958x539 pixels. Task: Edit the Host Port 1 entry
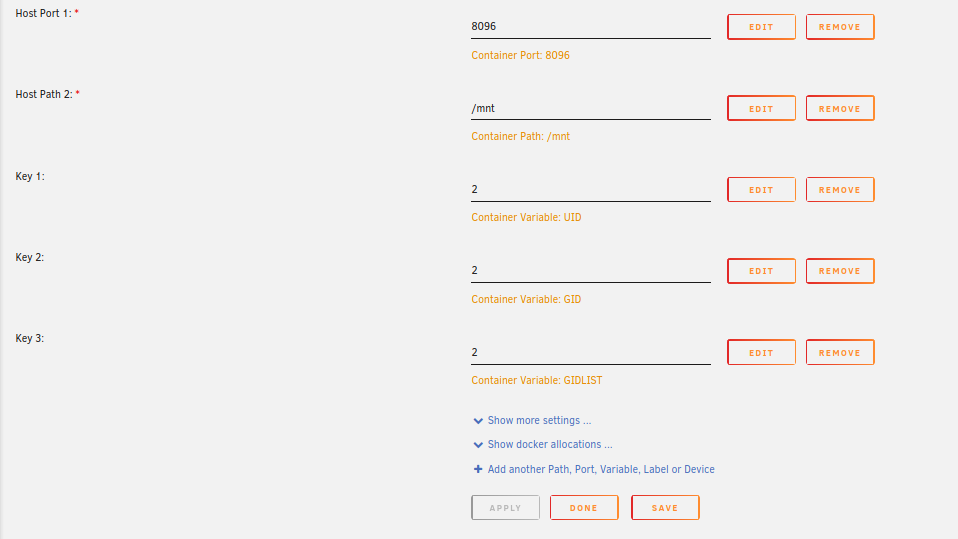(761, 27)
